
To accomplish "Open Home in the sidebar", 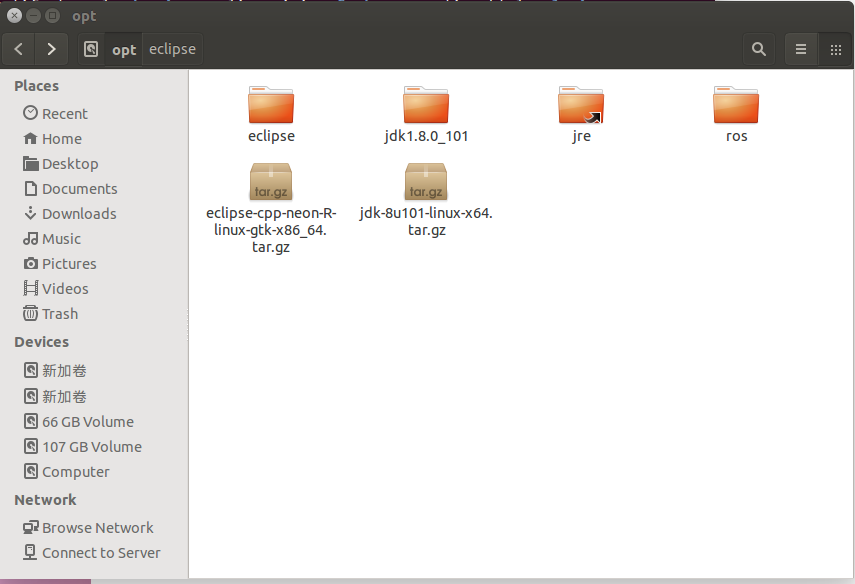I will 94,139.
